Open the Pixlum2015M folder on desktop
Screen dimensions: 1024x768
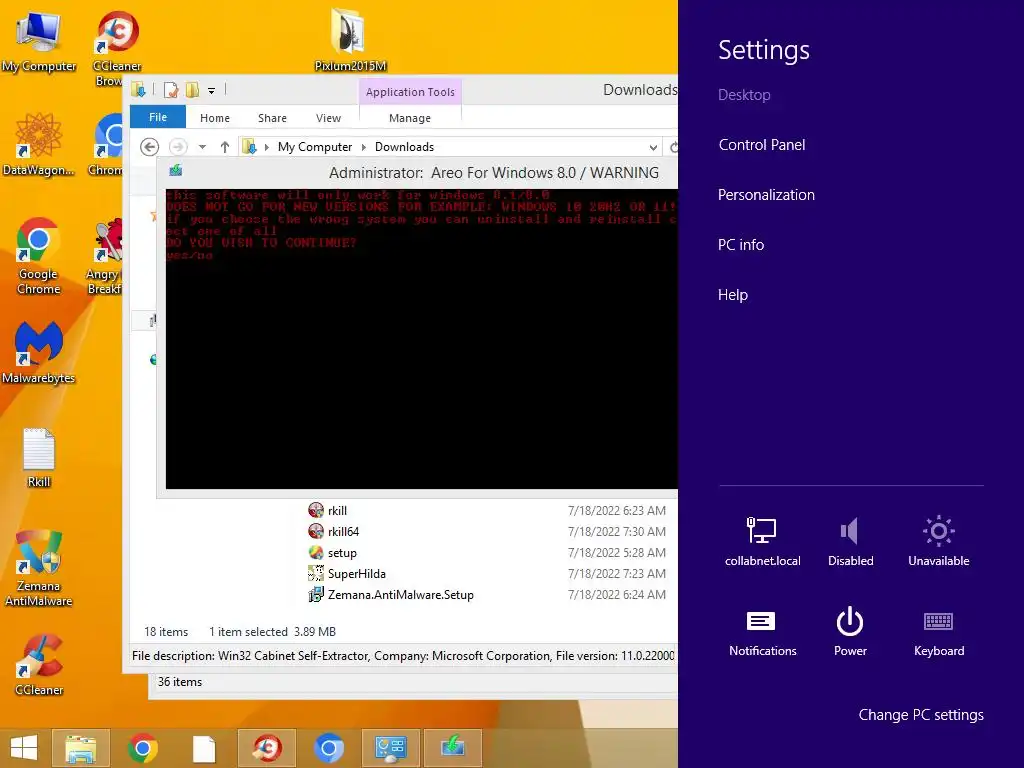click(x=350, y=39)
